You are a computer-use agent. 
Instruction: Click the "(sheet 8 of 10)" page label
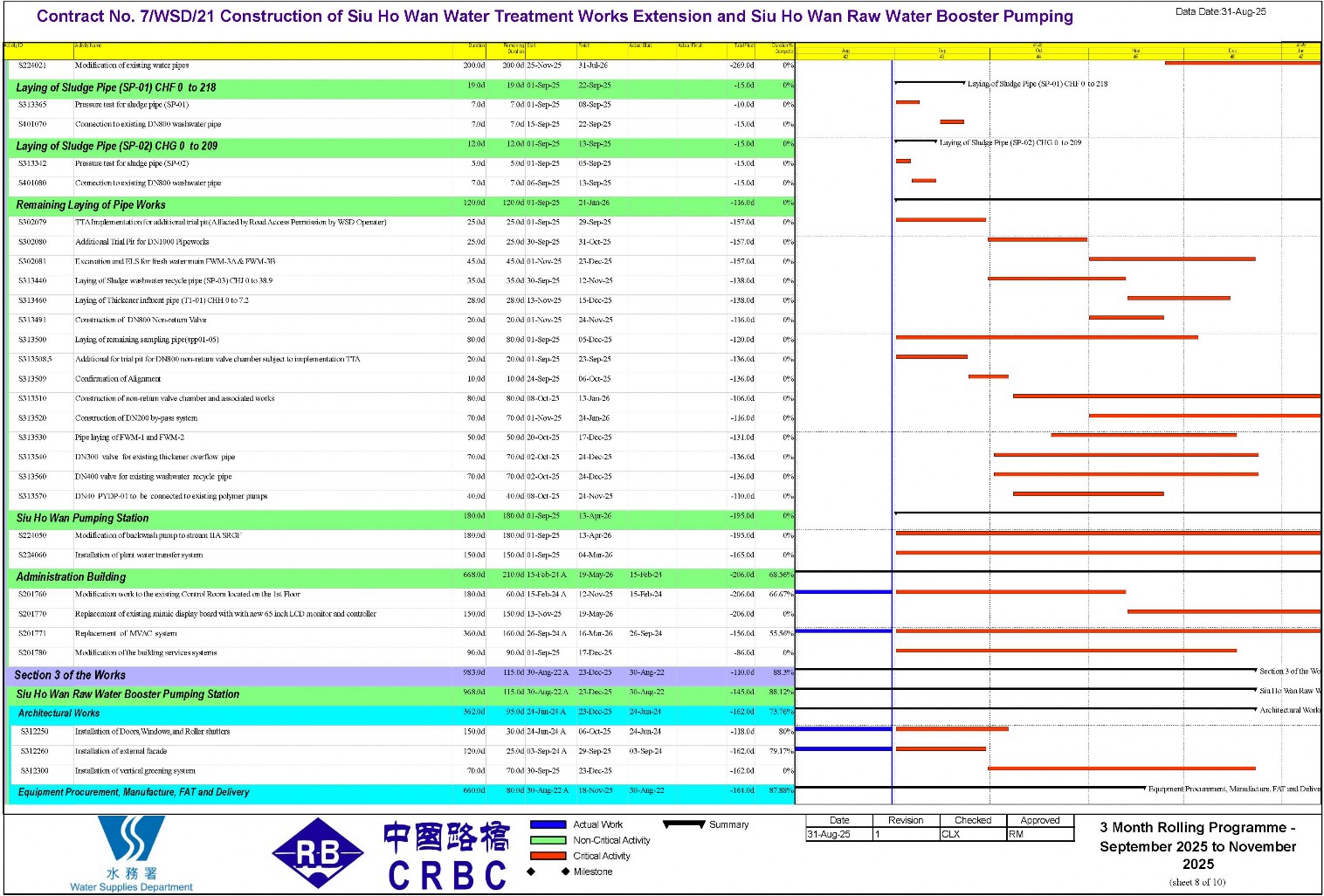coord(1197,882)
